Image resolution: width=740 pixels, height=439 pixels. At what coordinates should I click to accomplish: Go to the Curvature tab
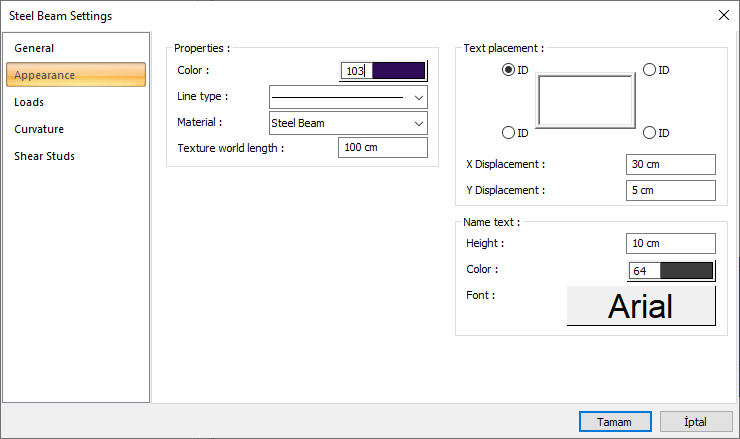[40, 129]
